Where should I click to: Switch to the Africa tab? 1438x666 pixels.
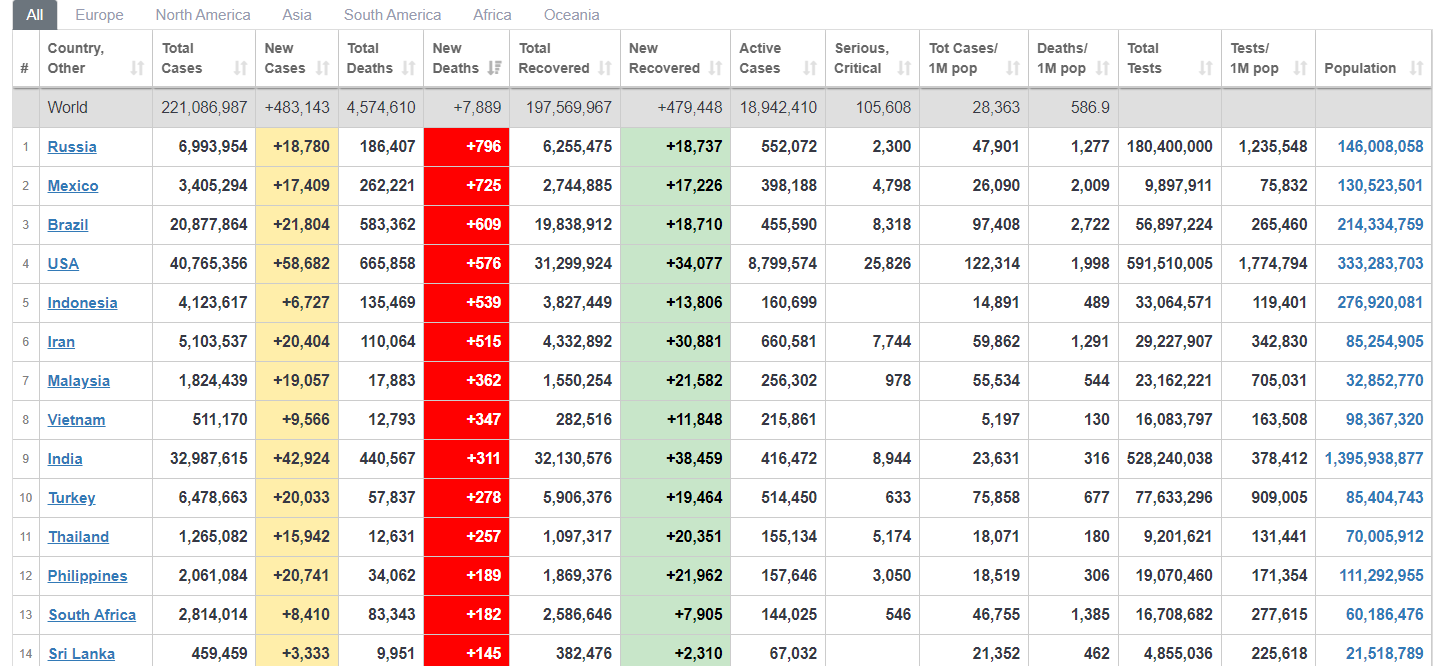[492, 15]
